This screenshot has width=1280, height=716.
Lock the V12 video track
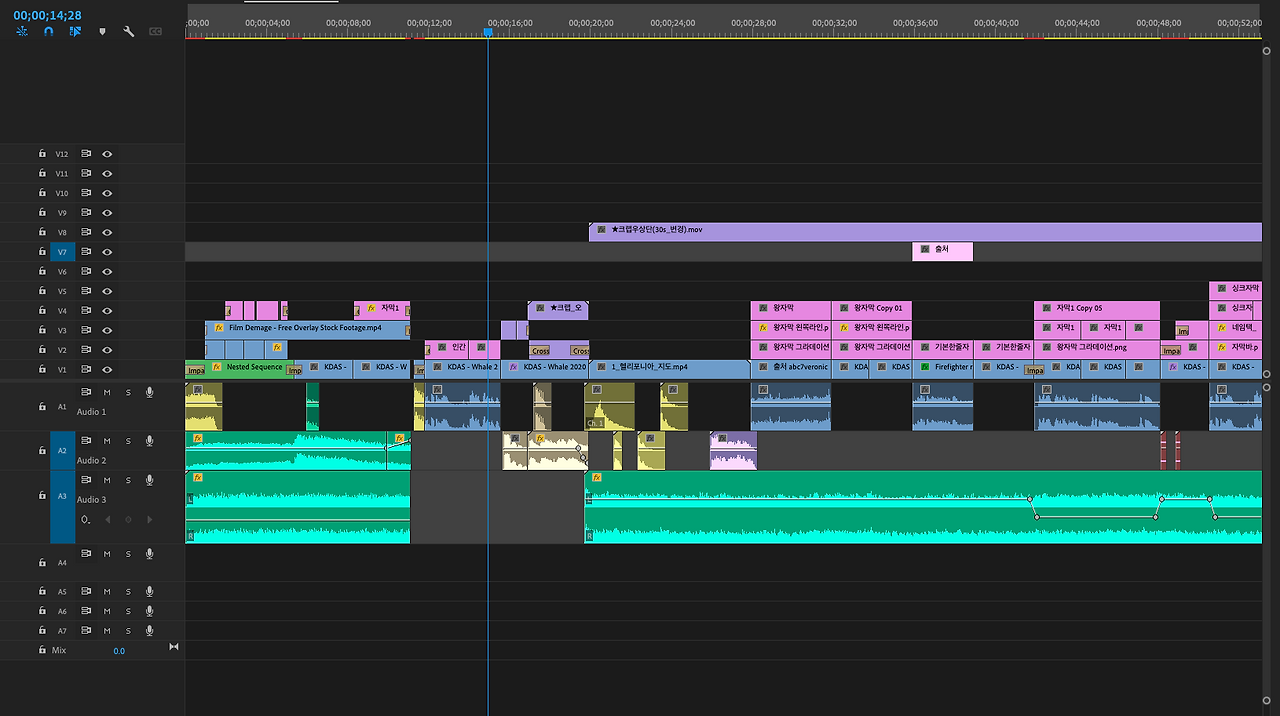point(42,154)
